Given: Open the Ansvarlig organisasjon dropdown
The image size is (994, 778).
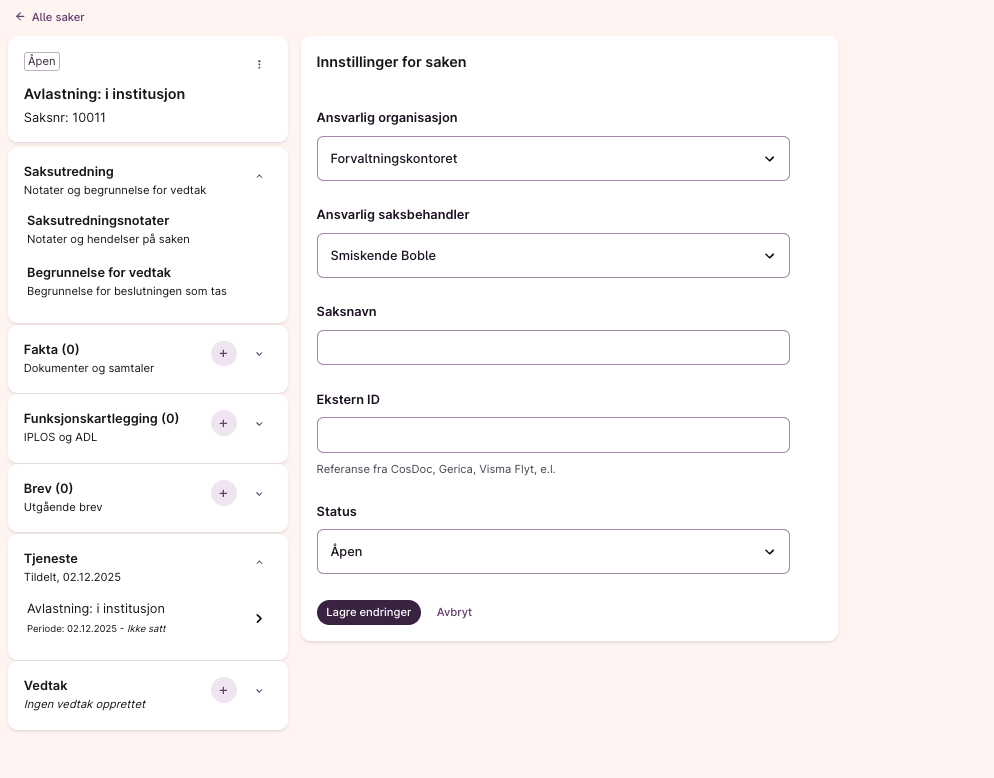Looking at the screenshot, I should (x=553, y=159).
